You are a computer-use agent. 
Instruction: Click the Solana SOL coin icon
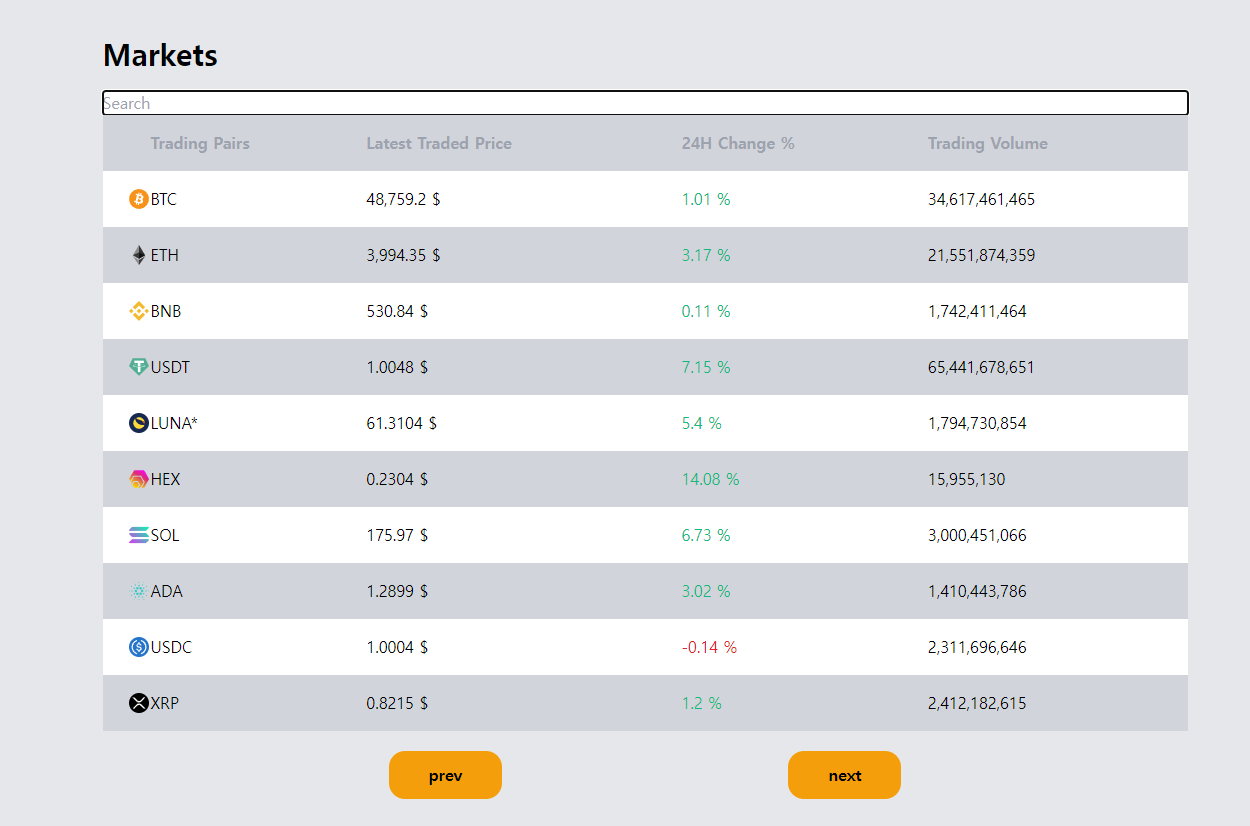[139, 535]
